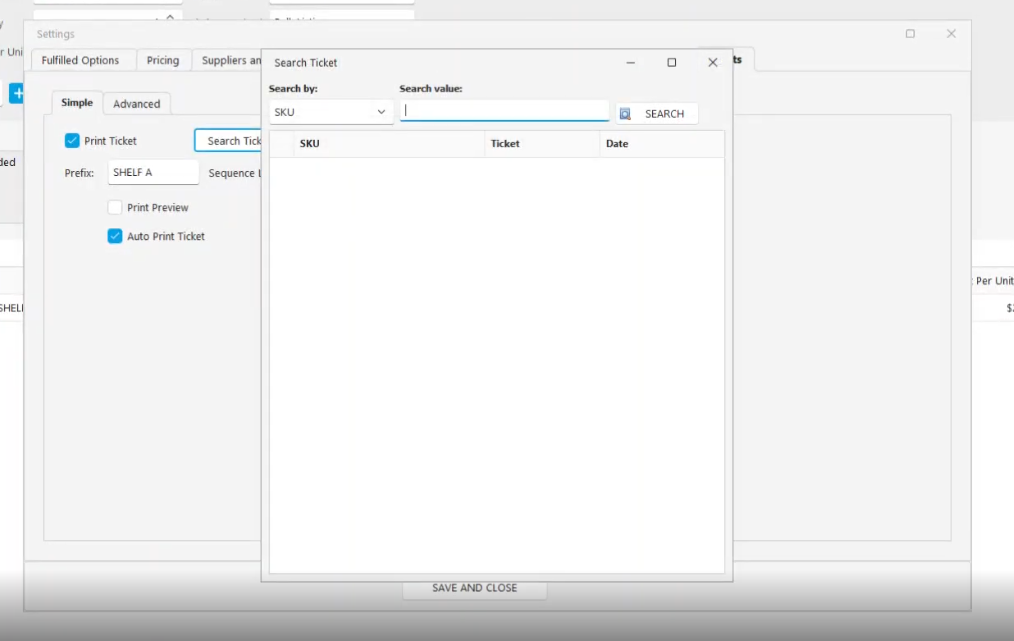Enable the Print Preview checkbox
This screenshot has width=1014, height=641.
point(115,208)
